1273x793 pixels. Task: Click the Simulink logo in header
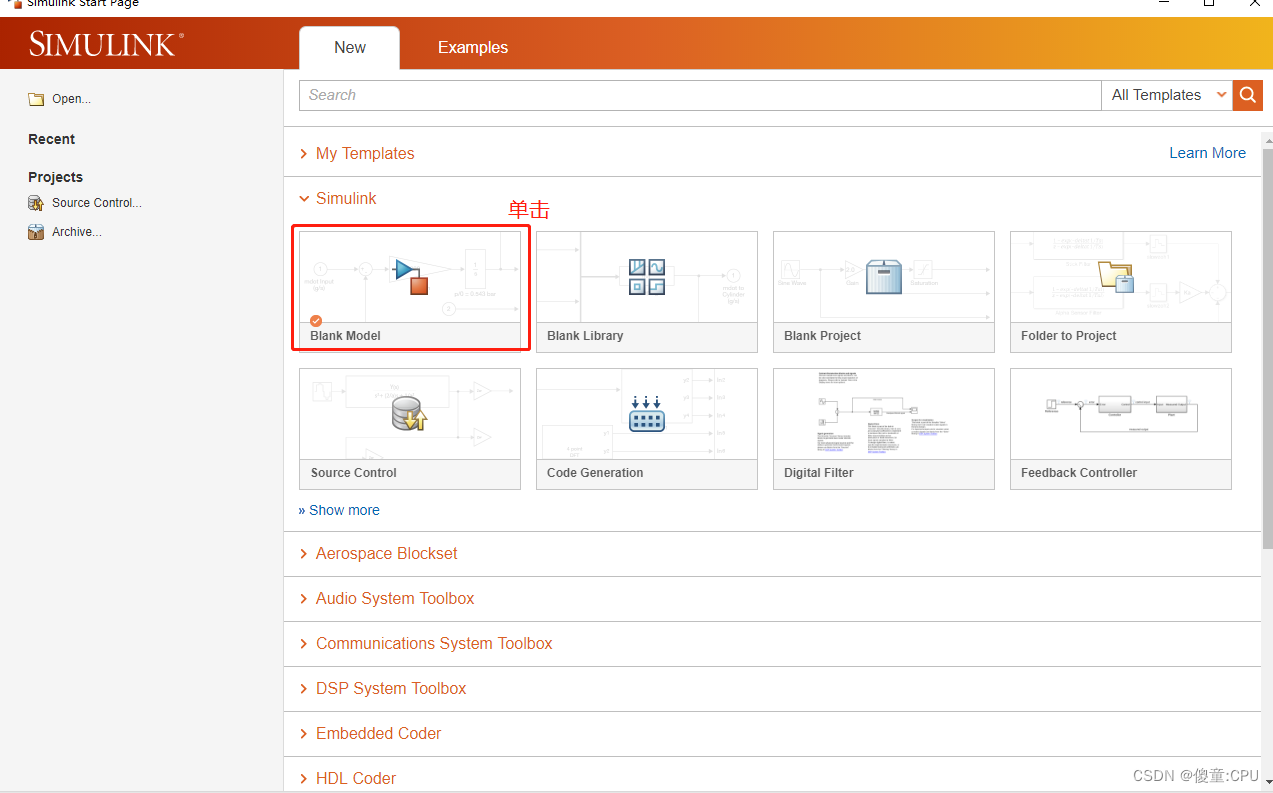[105, 44]
